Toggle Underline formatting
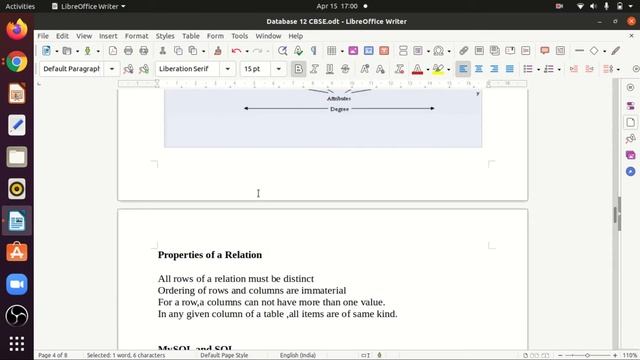The image size is (640, 360). click(x=329, y=69)
